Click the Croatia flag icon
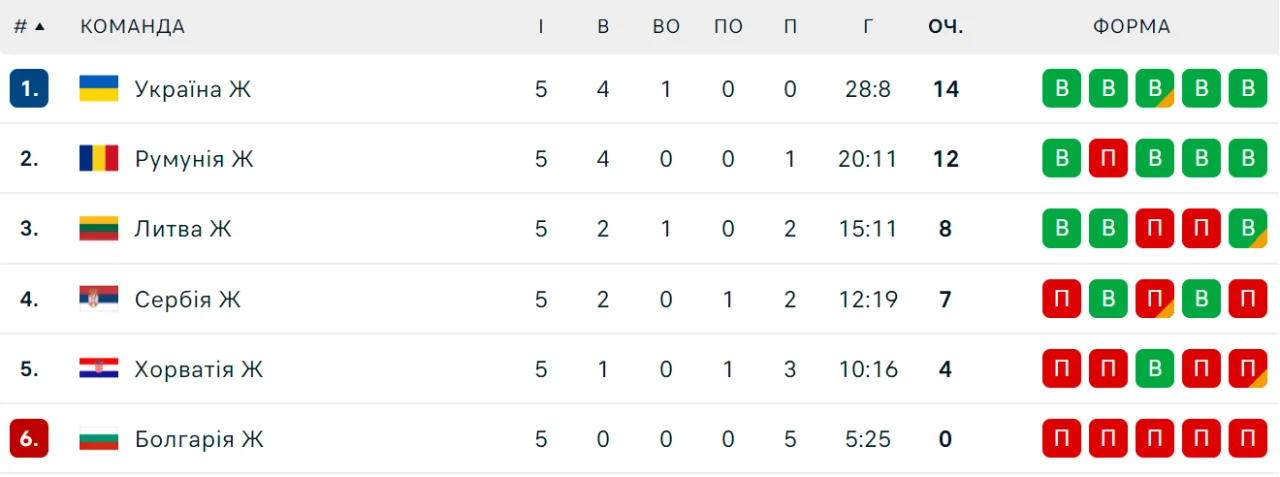 click(99, 369)
